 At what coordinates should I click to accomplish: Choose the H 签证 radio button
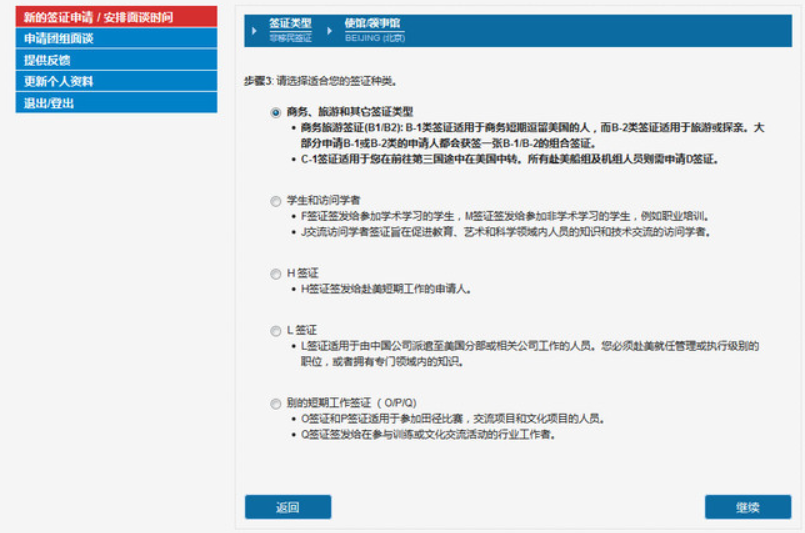point(276,273)
